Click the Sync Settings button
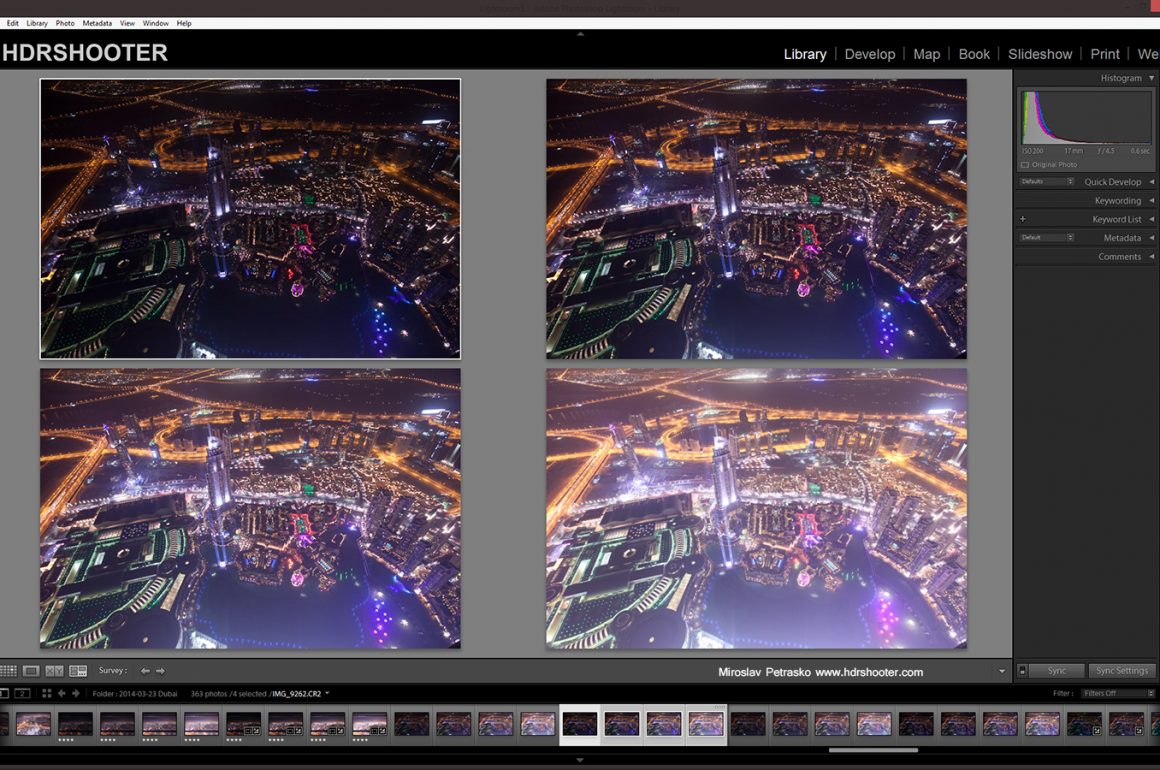 tap(1122, 671)
